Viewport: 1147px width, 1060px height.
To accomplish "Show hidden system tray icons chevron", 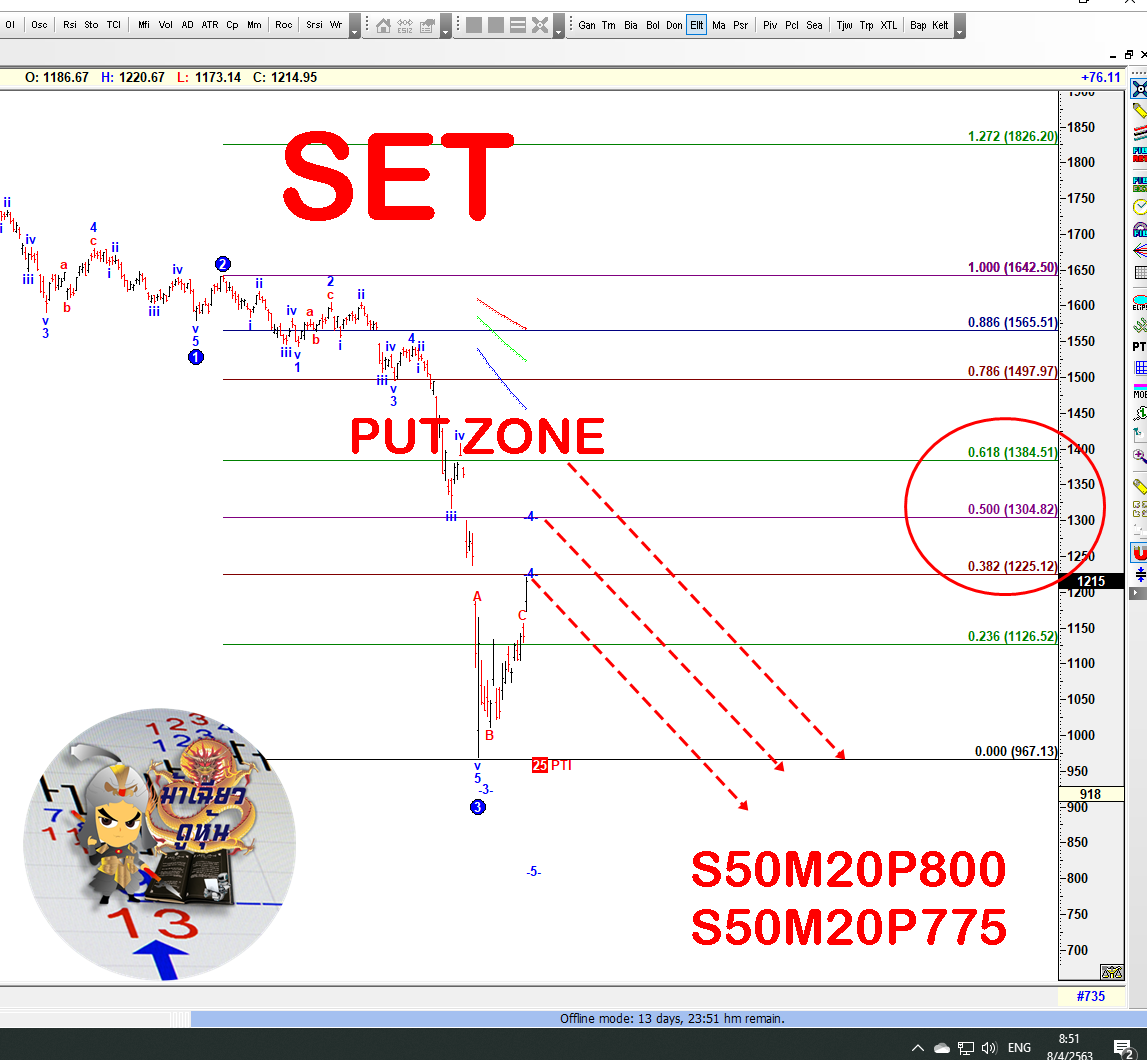I will (918, 1047).
